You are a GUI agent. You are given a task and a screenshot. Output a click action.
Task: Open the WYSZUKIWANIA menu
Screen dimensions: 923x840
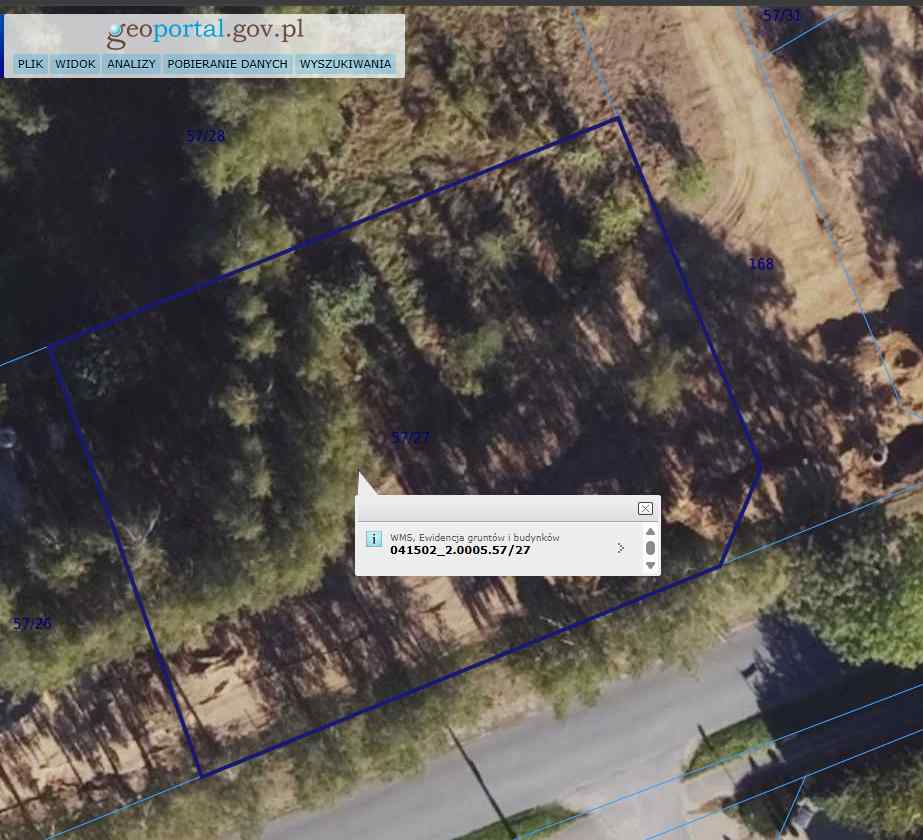click(345, 64)
